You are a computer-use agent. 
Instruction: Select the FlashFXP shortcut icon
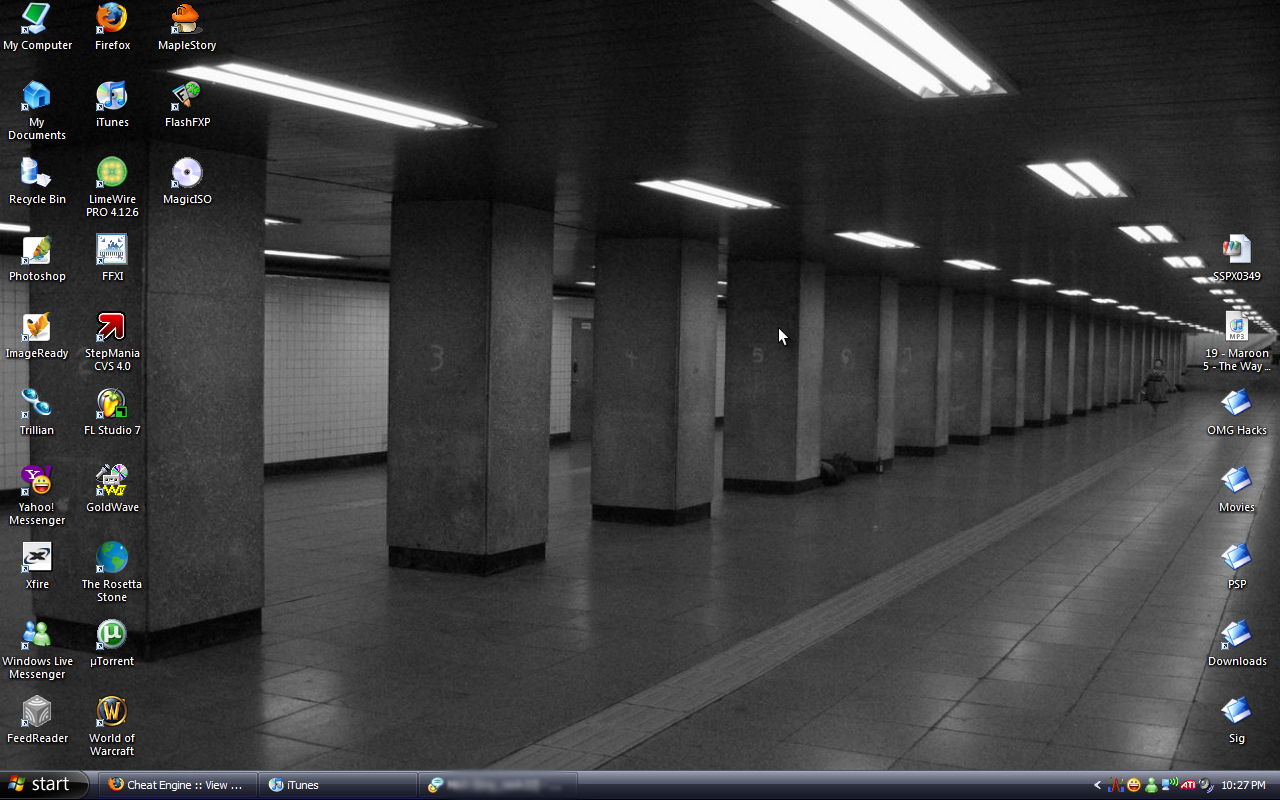click(x=187, y=104)
